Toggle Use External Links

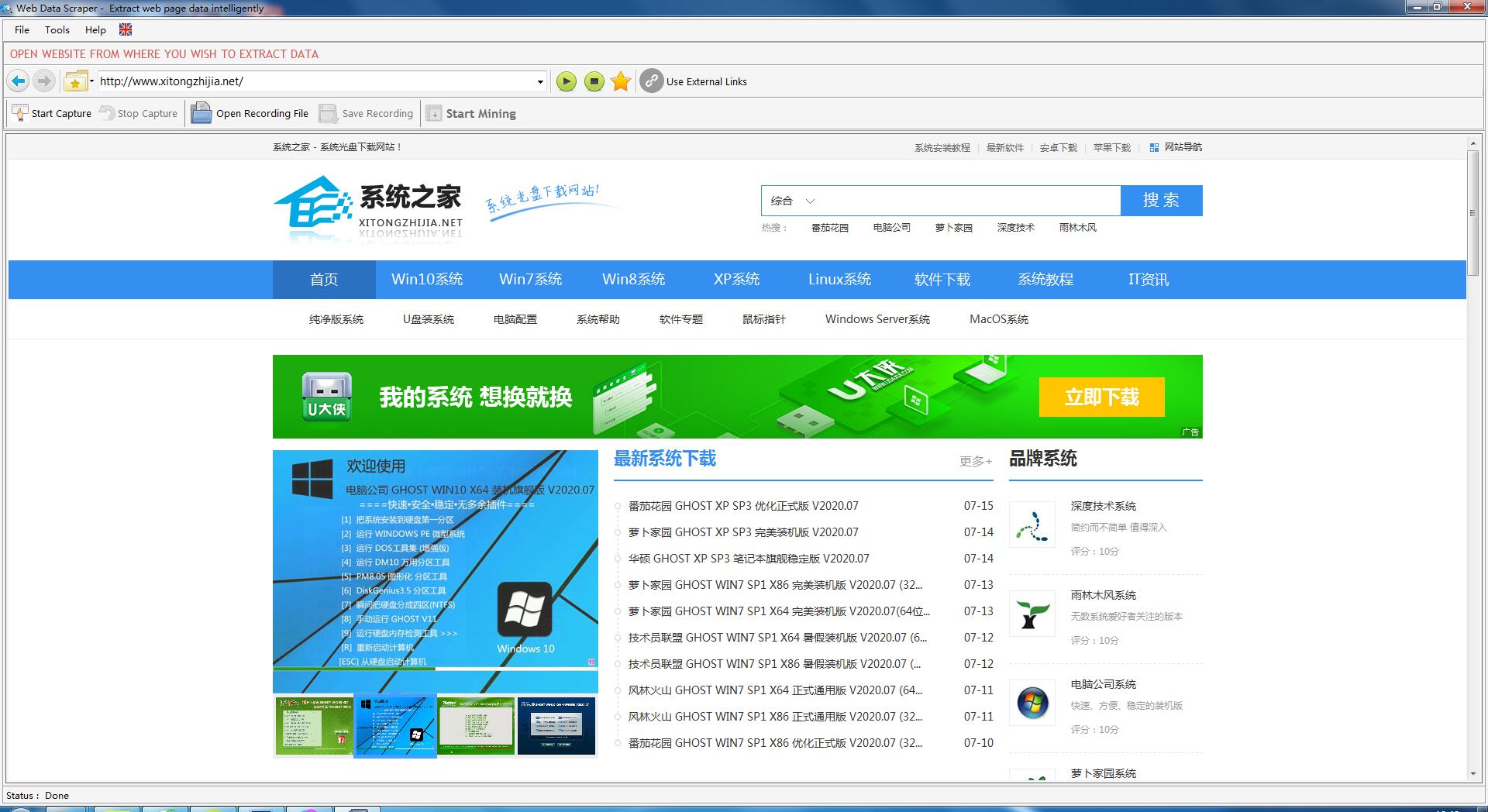click(x=652, y=81)
